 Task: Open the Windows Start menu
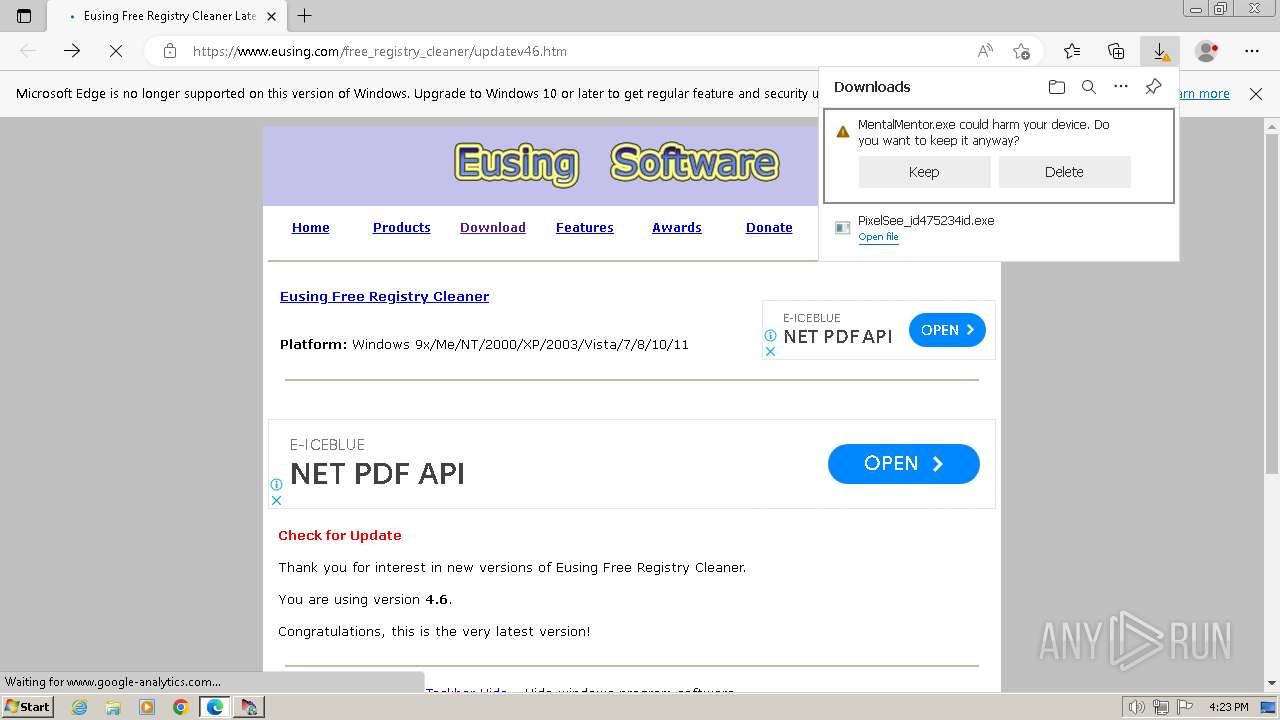[x=28, y=707]
